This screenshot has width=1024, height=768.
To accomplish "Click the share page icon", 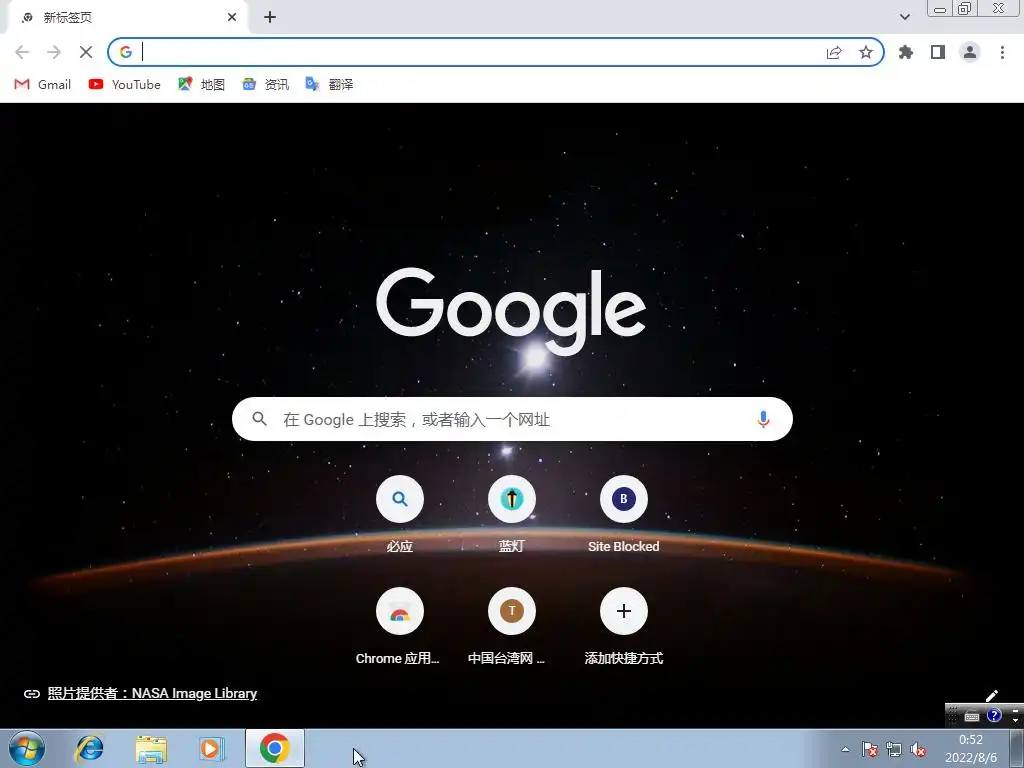I will coord(834,52).
